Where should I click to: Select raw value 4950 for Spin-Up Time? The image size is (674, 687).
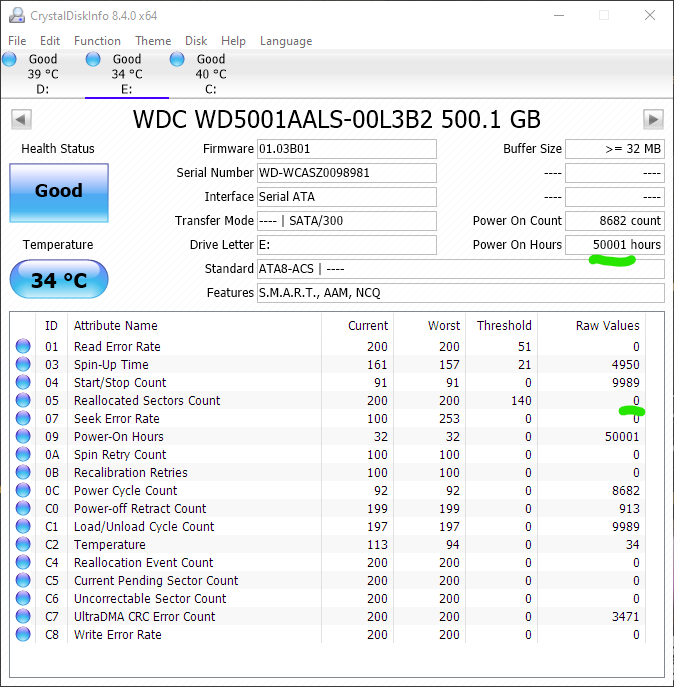(x=625, y=364)
